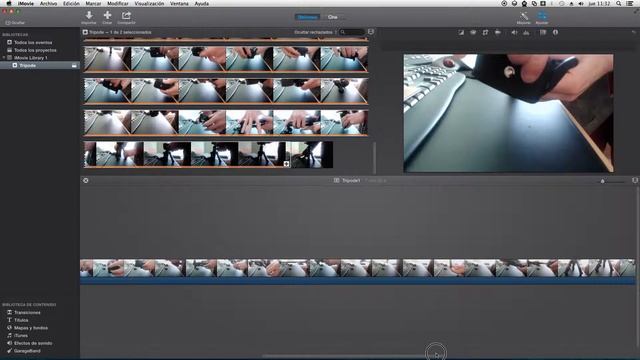This screenshot has width=640, height=360.
Task: Click the Tripode1 project title in timeline
Action: click(351, 180)
